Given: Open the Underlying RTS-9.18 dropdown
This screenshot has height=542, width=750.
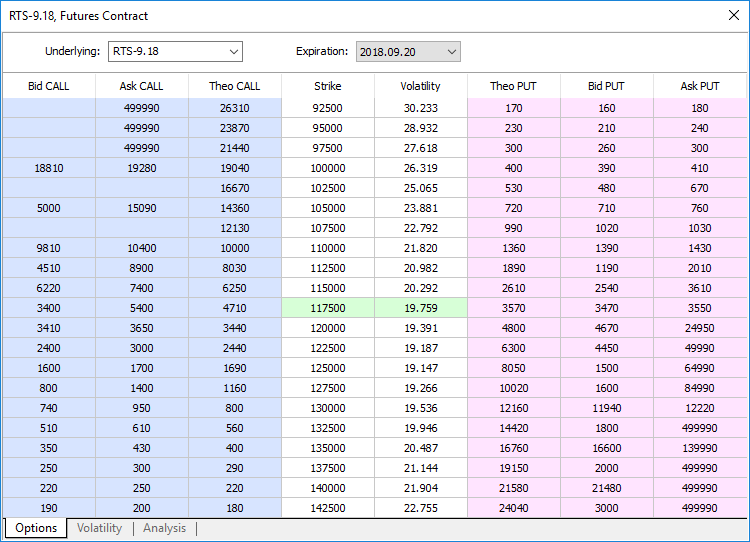Looking at the screenshot, I should (175, 52).
